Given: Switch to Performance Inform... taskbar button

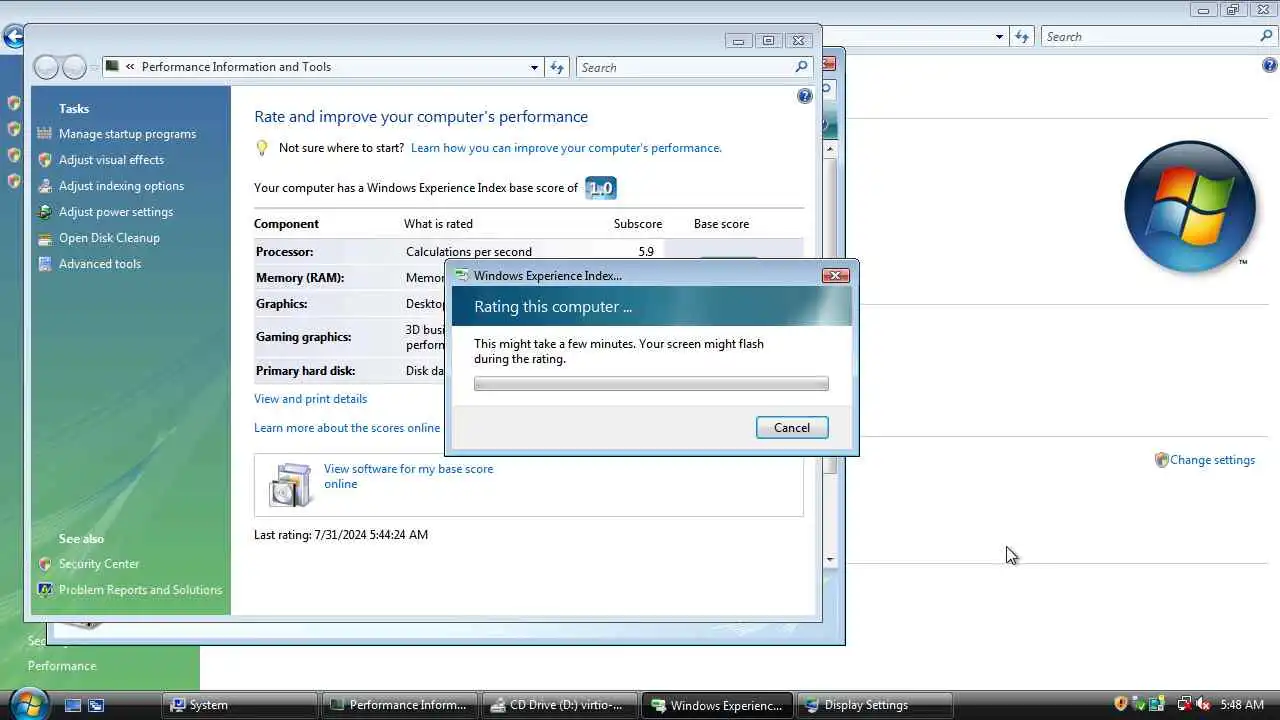Looking at the screenshot, I should pyautogui.click(x=399, y=705).
